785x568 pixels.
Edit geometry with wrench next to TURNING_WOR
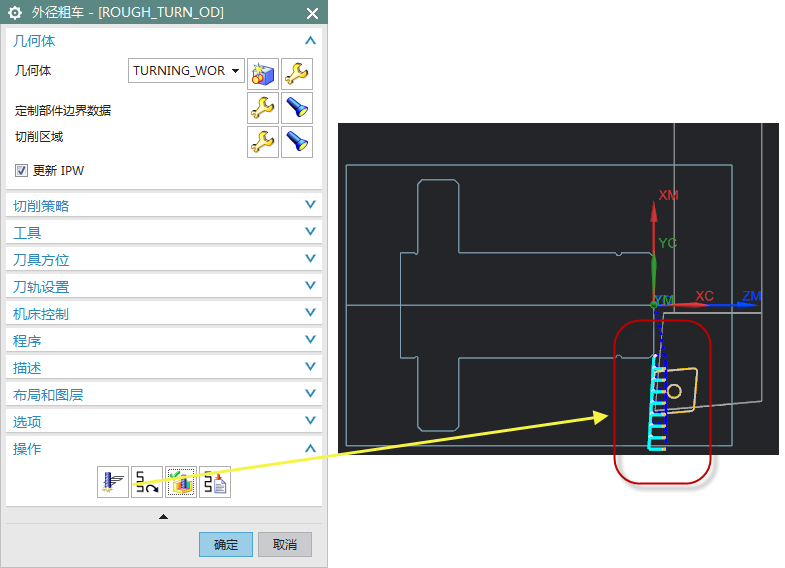(297, 74)
